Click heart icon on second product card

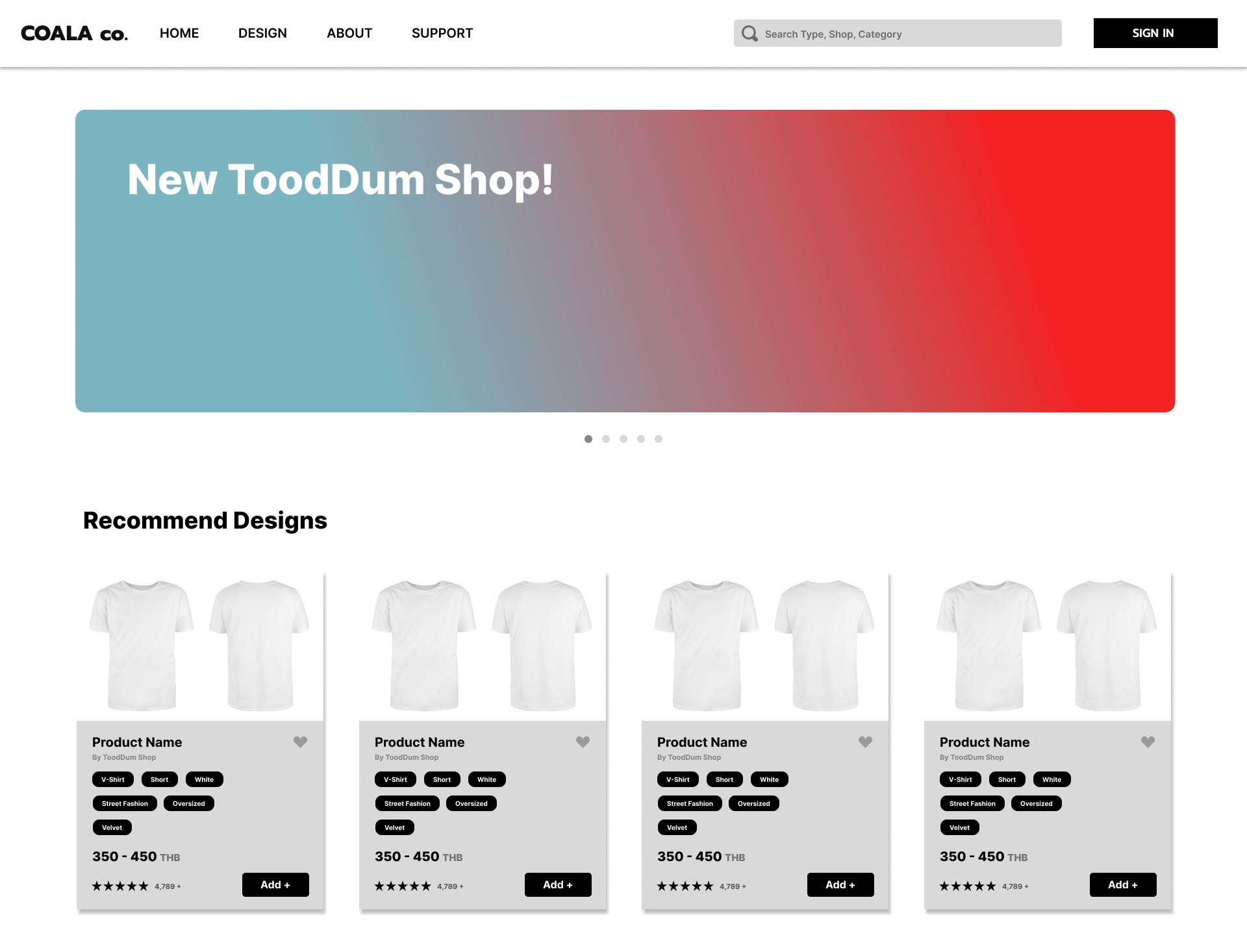[583, 742]
